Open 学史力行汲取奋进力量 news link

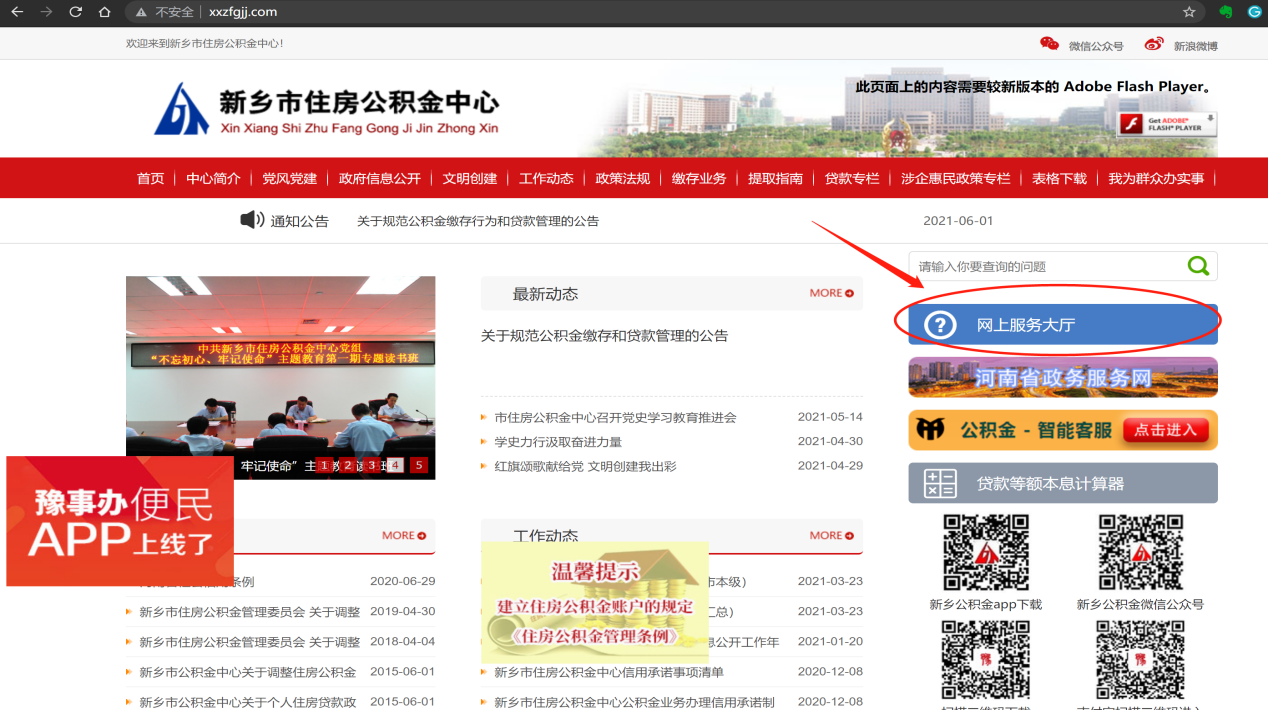point(558,441)
